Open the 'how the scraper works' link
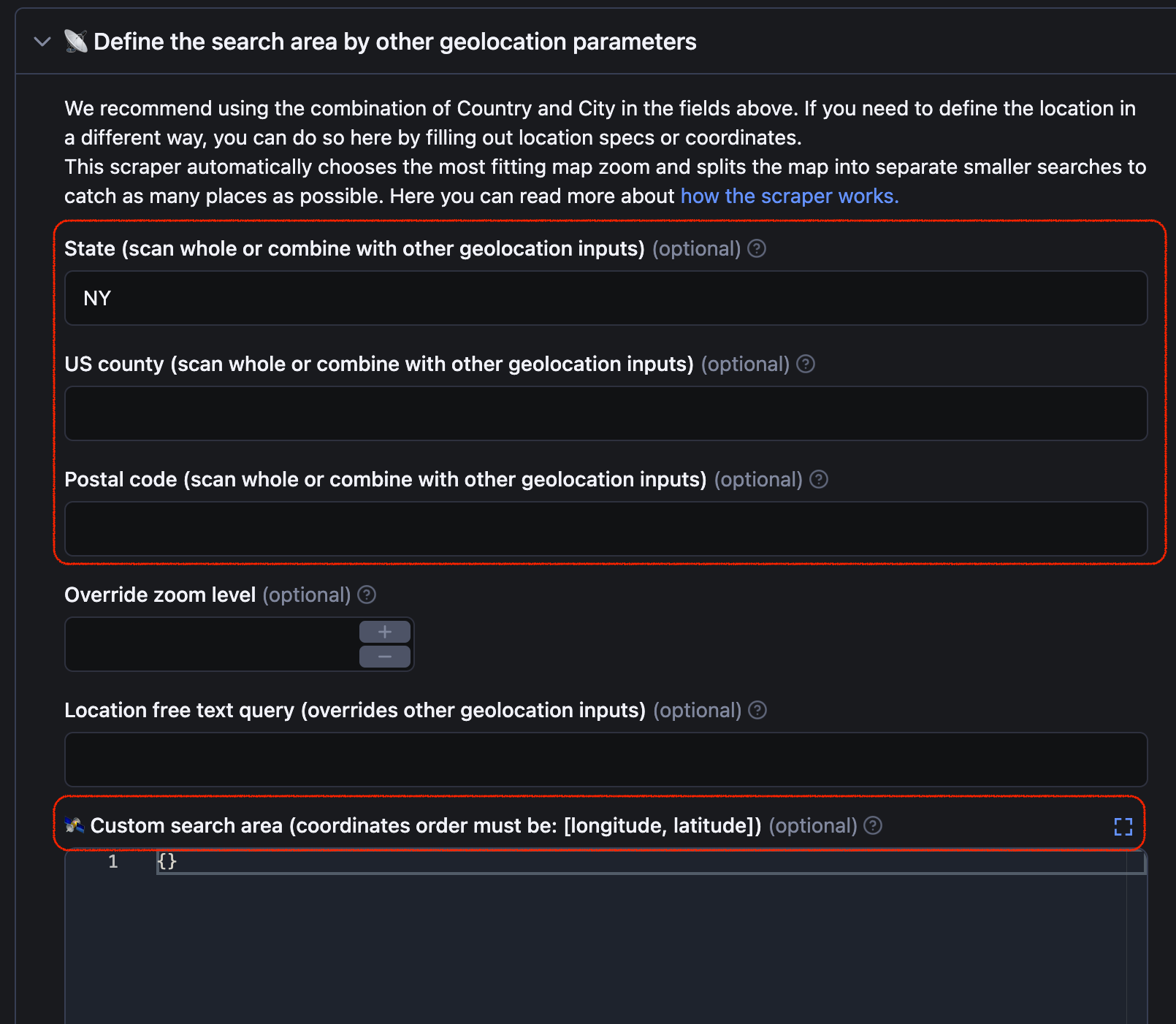The width and height of the screenshot is (1176, 1024). [789, 196]
